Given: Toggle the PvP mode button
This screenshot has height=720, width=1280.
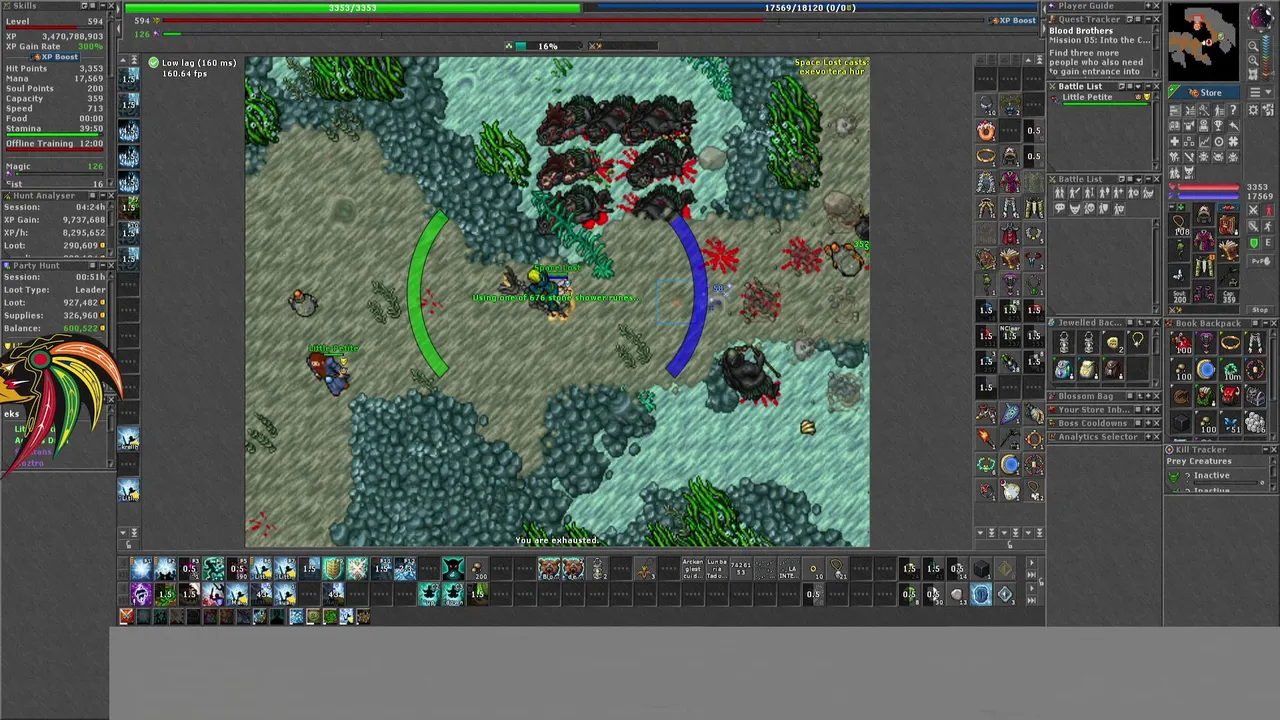Looking at the screenshot, I should point(1261,261).
